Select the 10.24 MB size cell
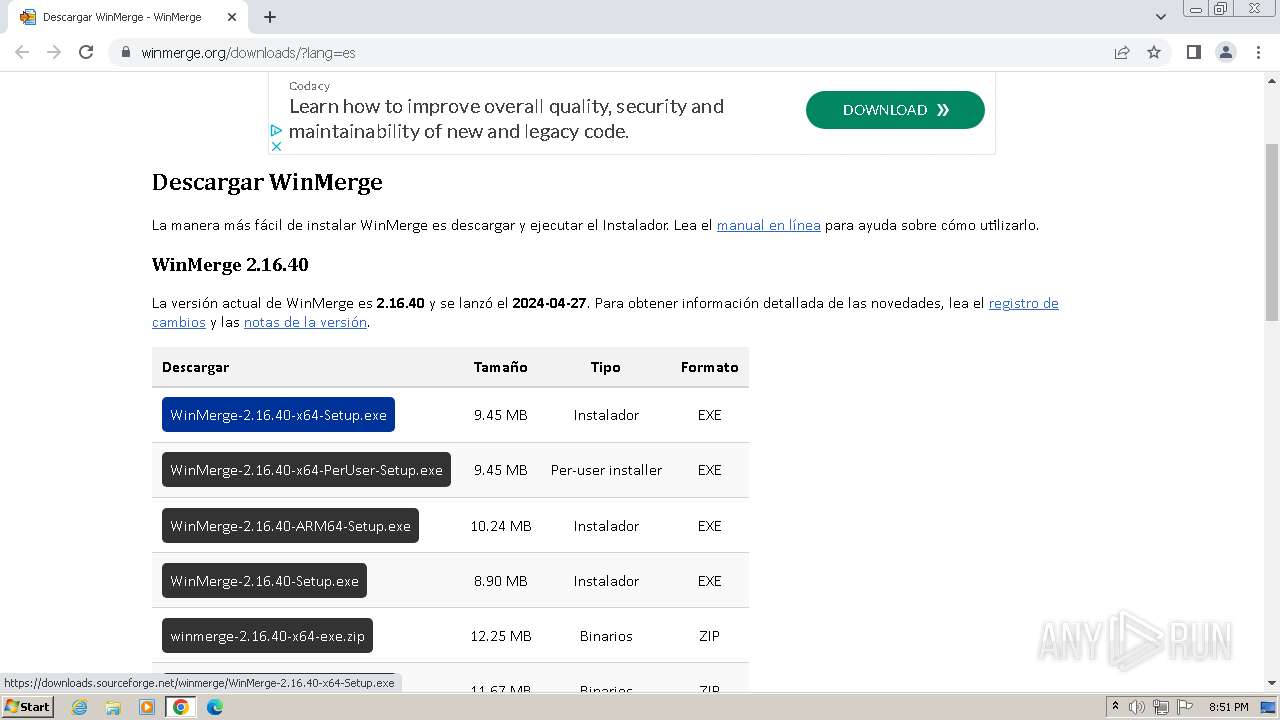 click(501, 526)
